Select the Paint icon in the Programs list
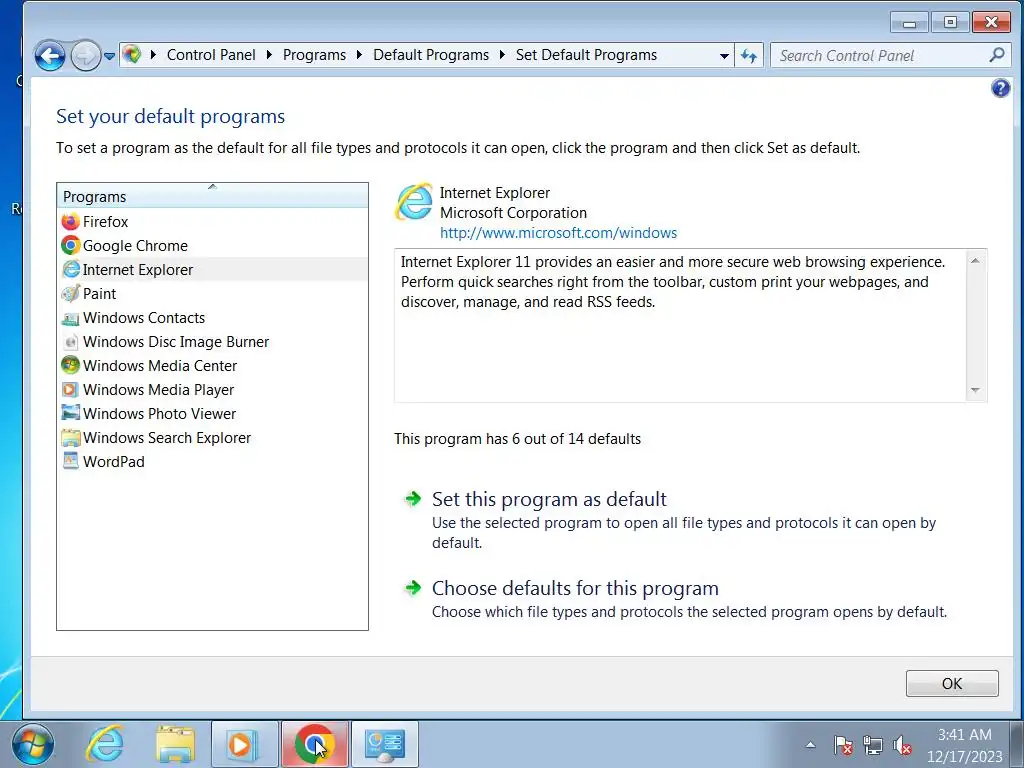 pyautogui.click(x=71, y=293)
